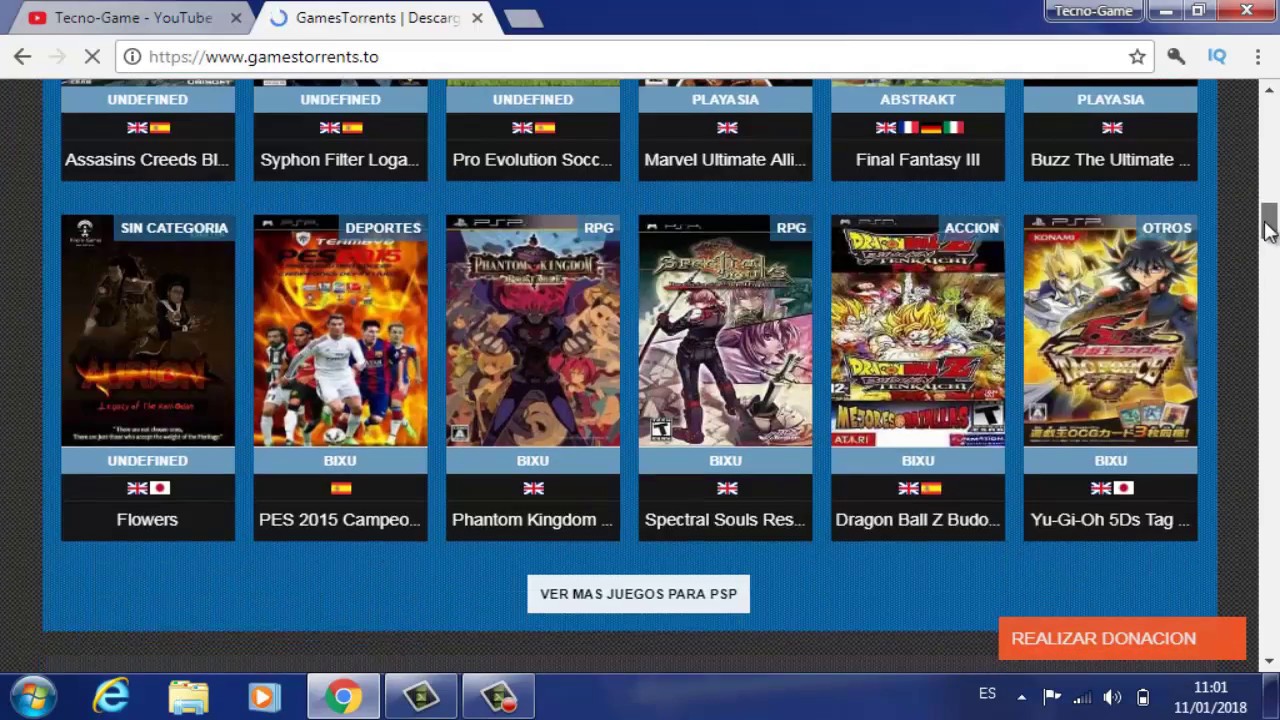The width and height of the screenshot is (1280, 720).
Task: Click SIN CATEGORIA label on Flowers
Action: (174, 228)
